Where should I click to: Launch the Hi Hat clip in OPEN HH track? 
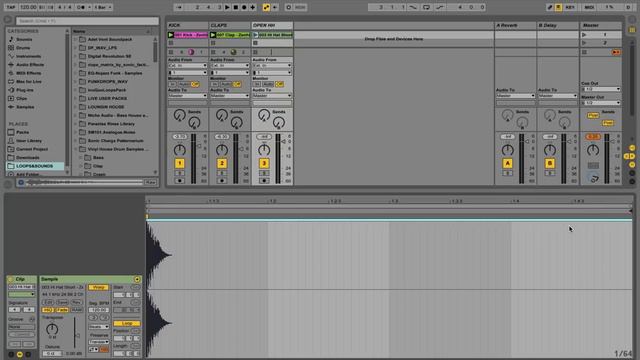click(255, 35)
